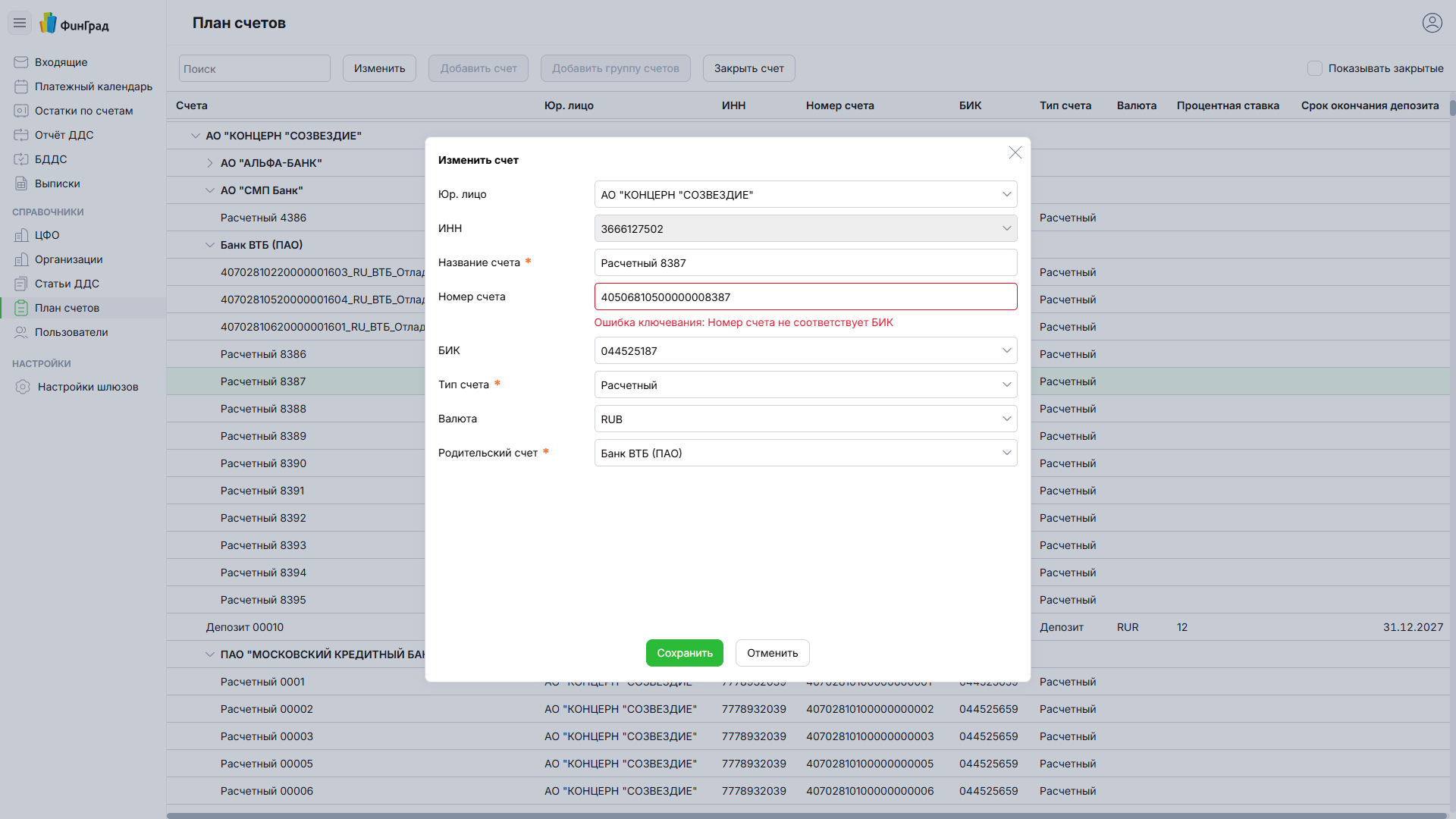Viewport: 1456px width, 819px height.
Task: Go to Статьи ДДС in sidebar
Action: click(67, 284)
